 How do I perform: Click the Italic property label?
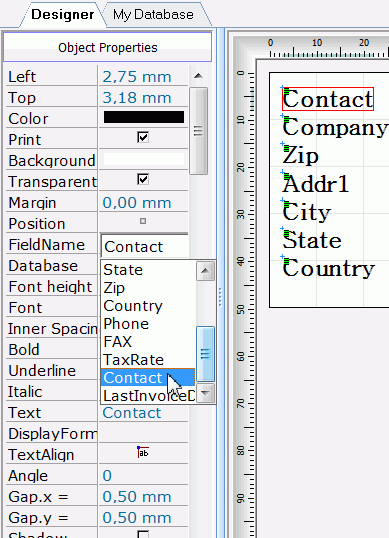(25, 392)
